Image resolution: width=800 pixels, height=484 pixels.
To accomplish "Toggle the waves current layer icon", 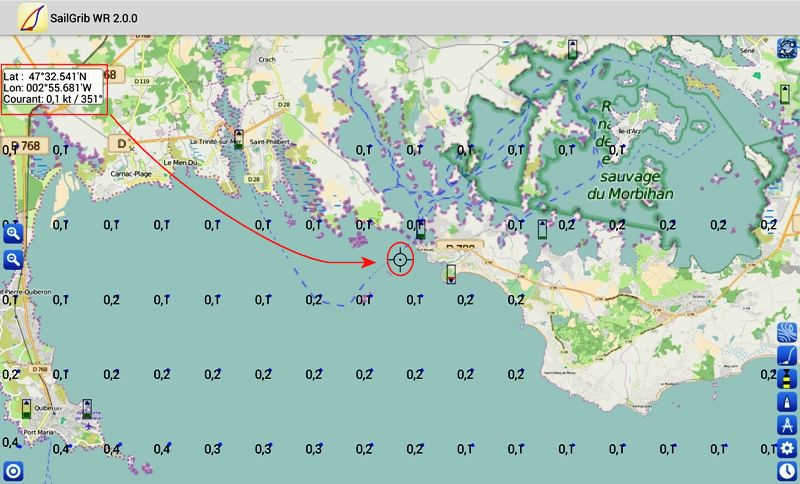I will 787,333.
